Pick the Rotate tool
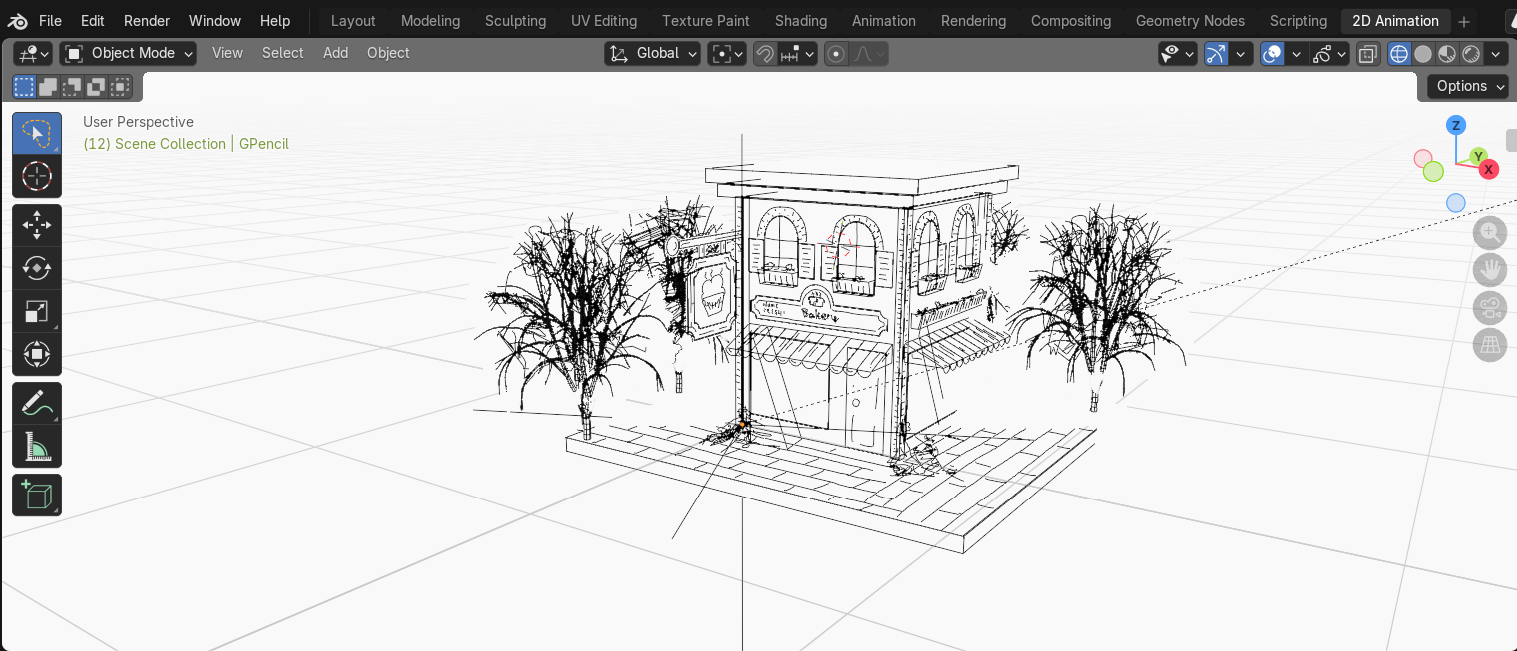This screenshot has height=651, width=1517. pyautogui.click(x=37, y=268)
